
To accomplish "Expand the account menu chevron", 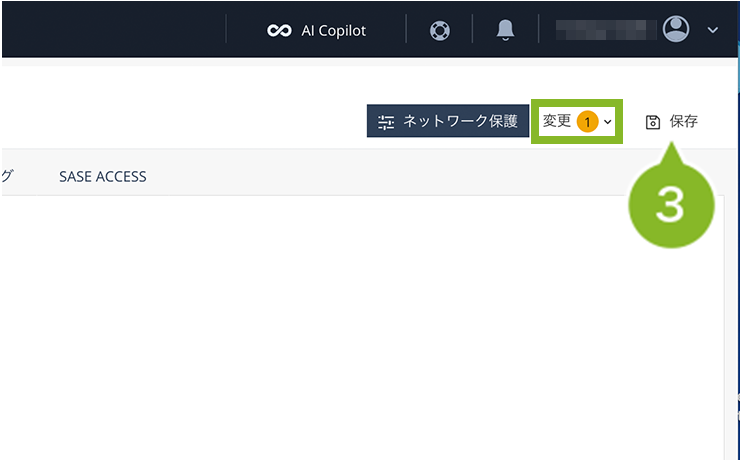I will [x=713, y=30].
